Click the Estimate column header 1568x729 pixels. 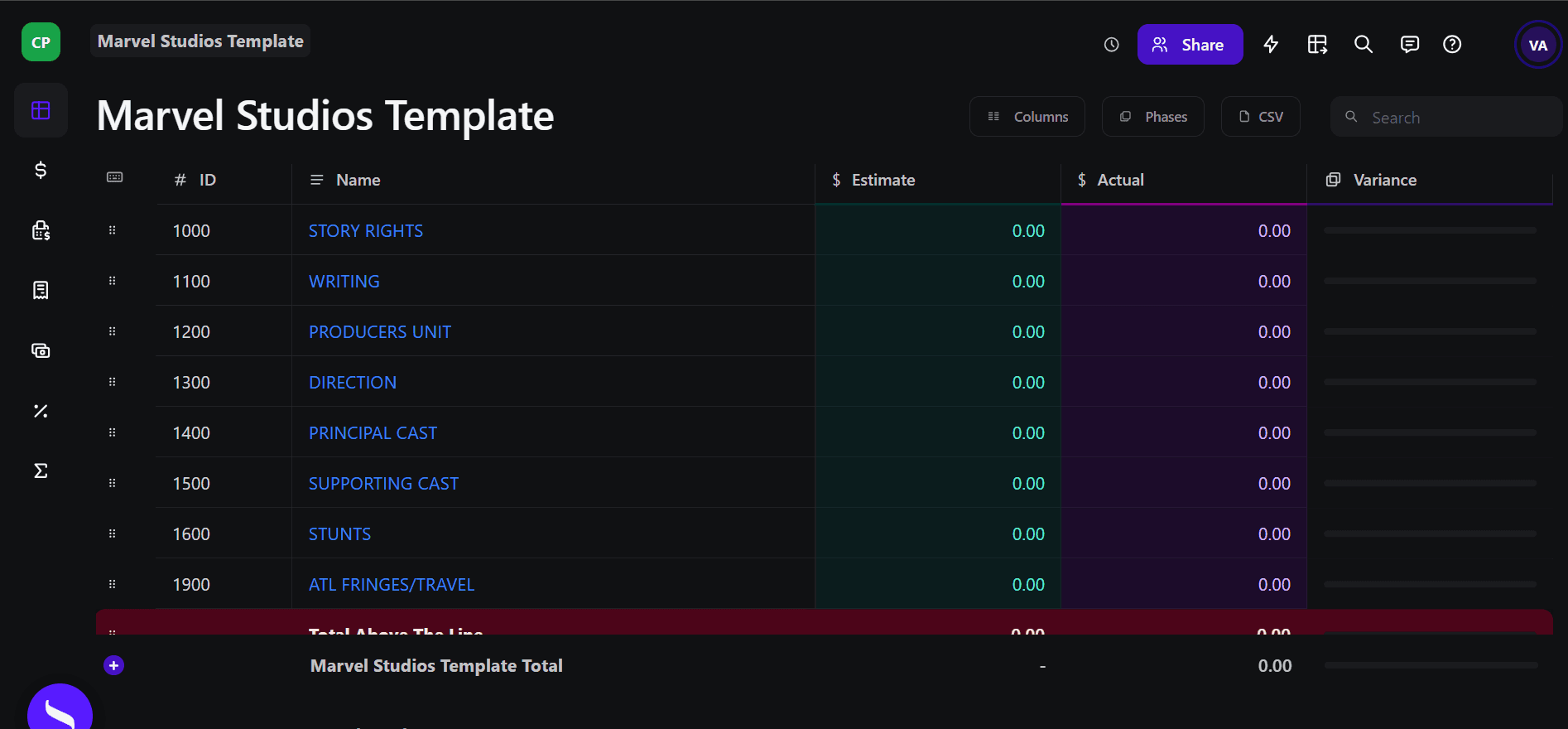[883, 180]
